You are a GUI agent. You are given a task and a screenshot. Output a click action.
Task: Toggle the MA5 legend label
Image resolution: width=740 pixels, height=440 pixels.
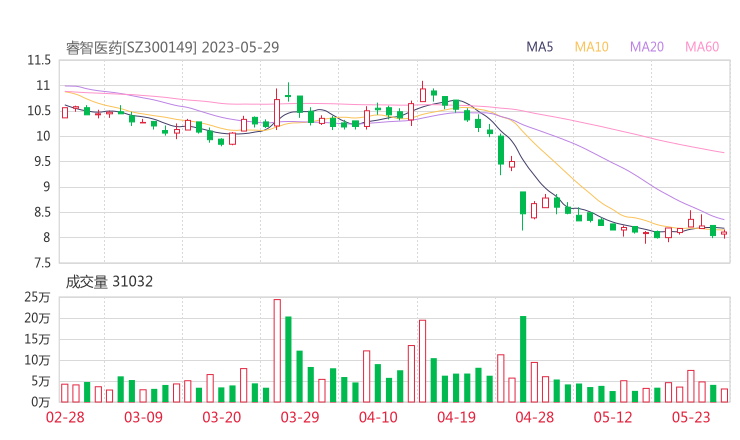(539, 47)
